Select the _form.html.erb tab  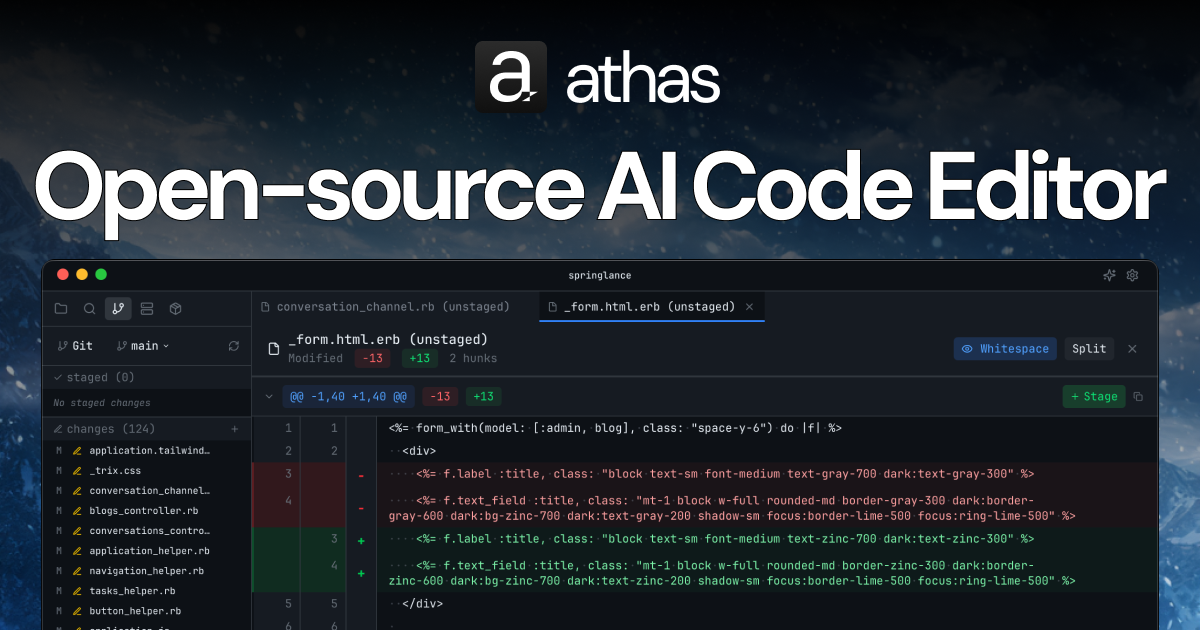coord(642,306)
